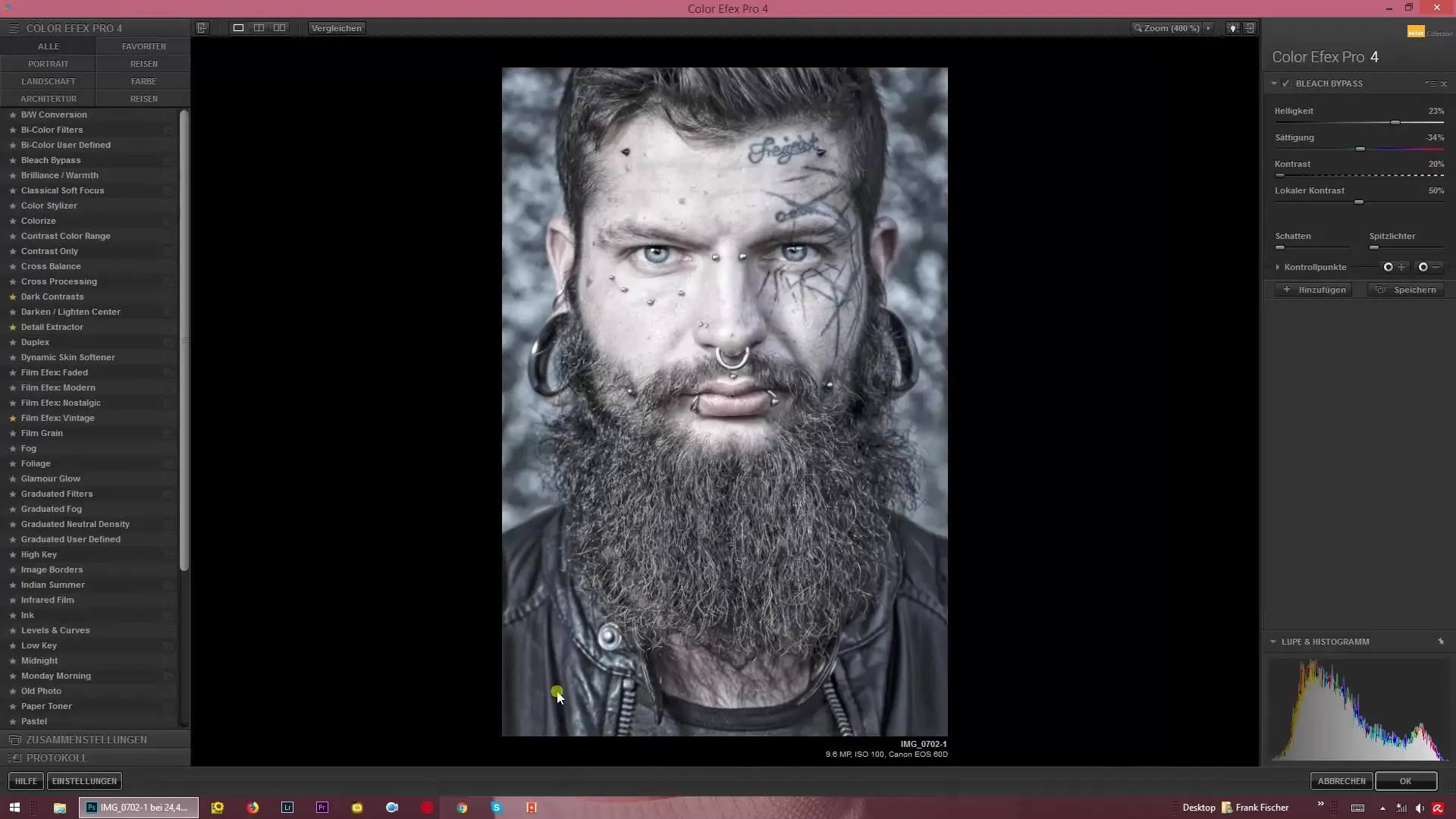
Task: Click the filter list scrollbar
Action: coord(184,341)
